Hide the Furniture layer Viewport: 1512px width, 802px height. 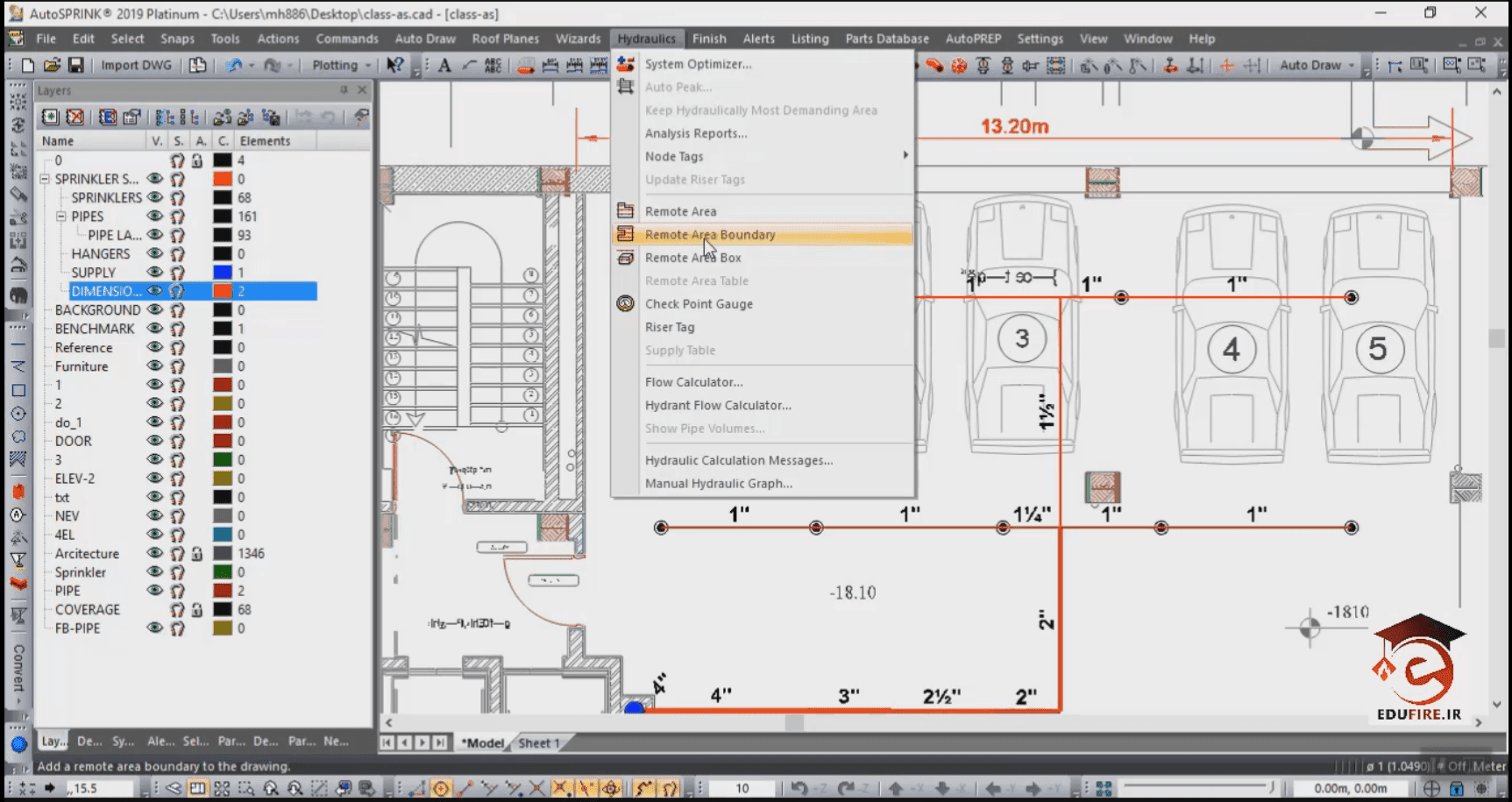pyautogui.click(x=155, y=366)
